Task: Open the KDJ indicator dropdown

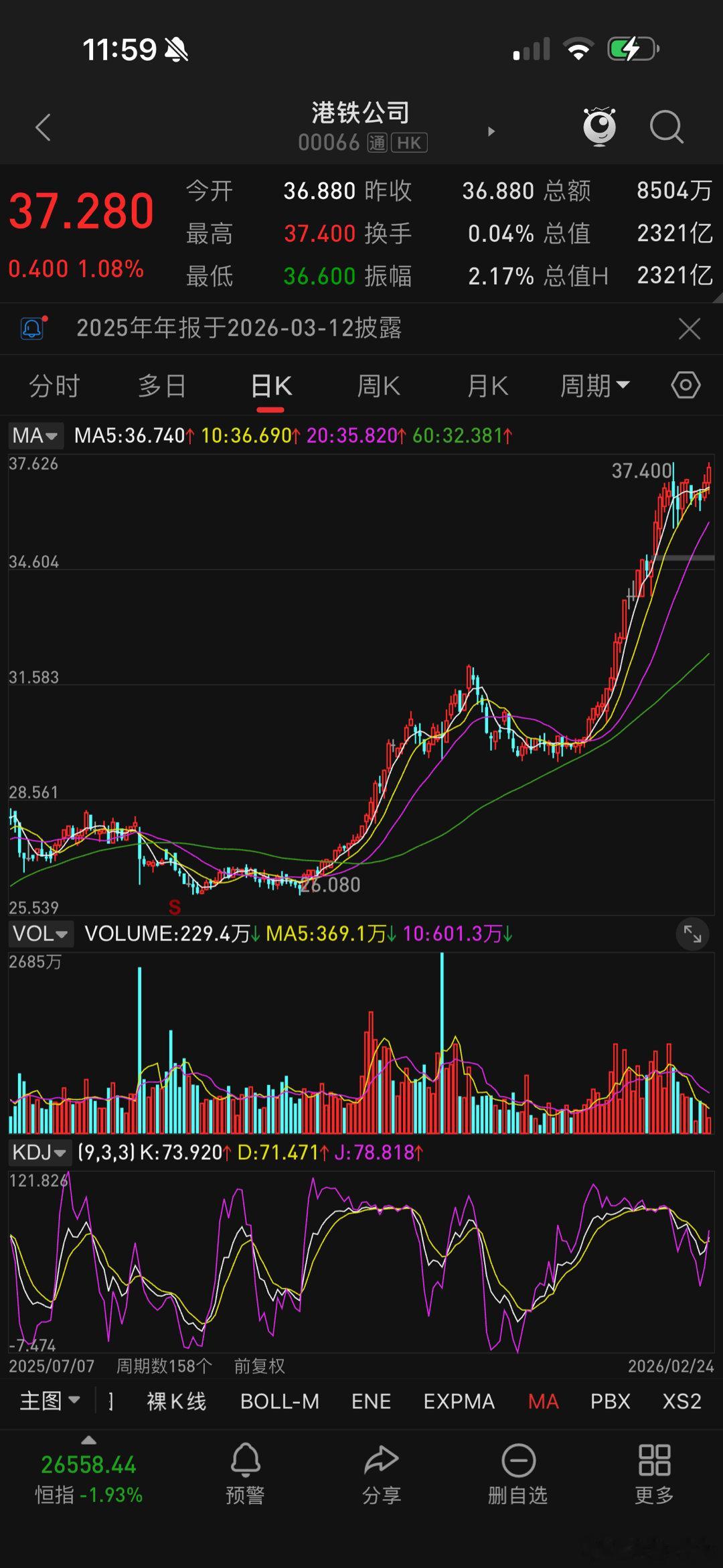Action: click(x=39, y=1153)
